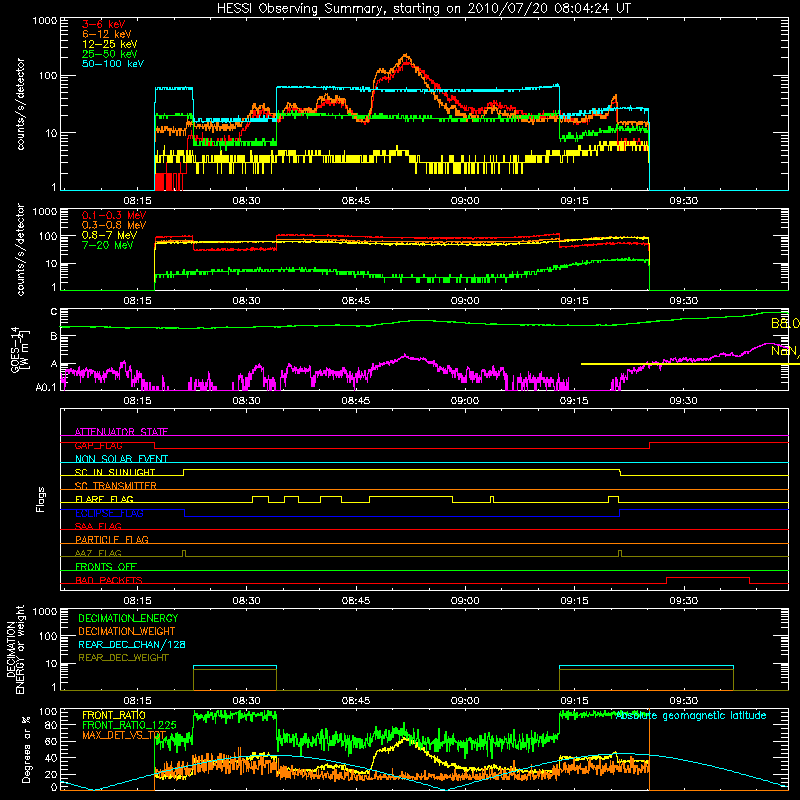800x800 pixels.
Task: Click 09:00 tick under the MeV panel
Action: click(465, 301)
